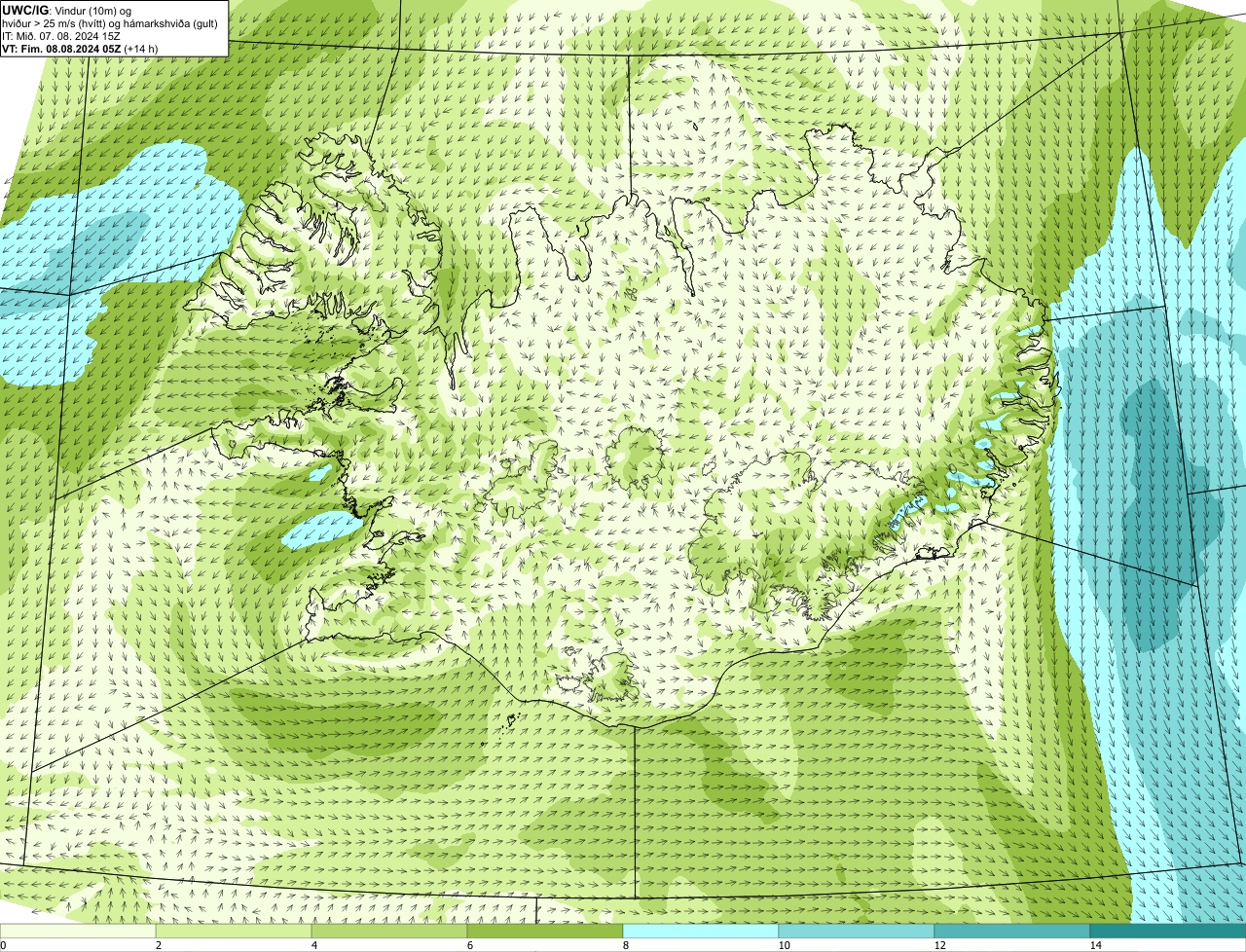
Task: Click the legend label "2"
Action: pyautogui.click(x=158, y=945)
